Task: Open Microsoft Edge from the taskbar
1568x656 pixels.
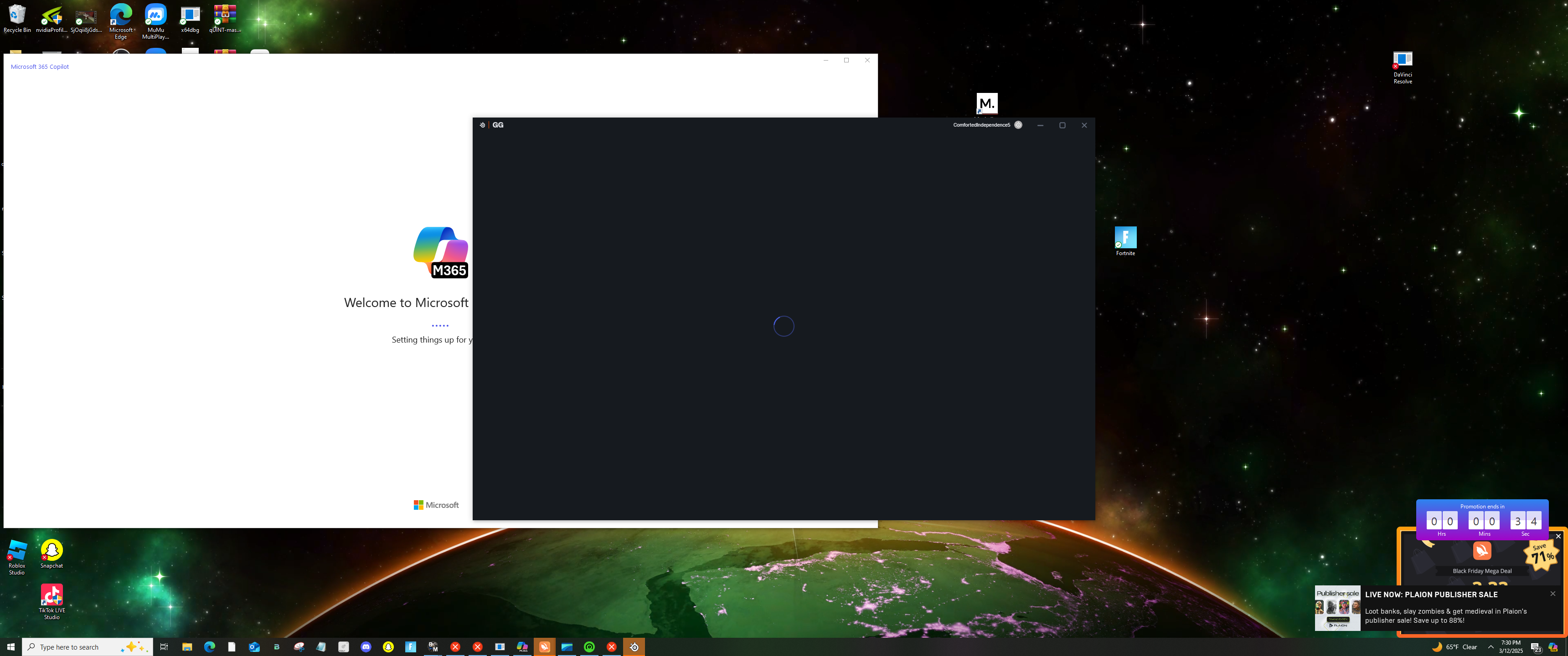Action: 209,647
